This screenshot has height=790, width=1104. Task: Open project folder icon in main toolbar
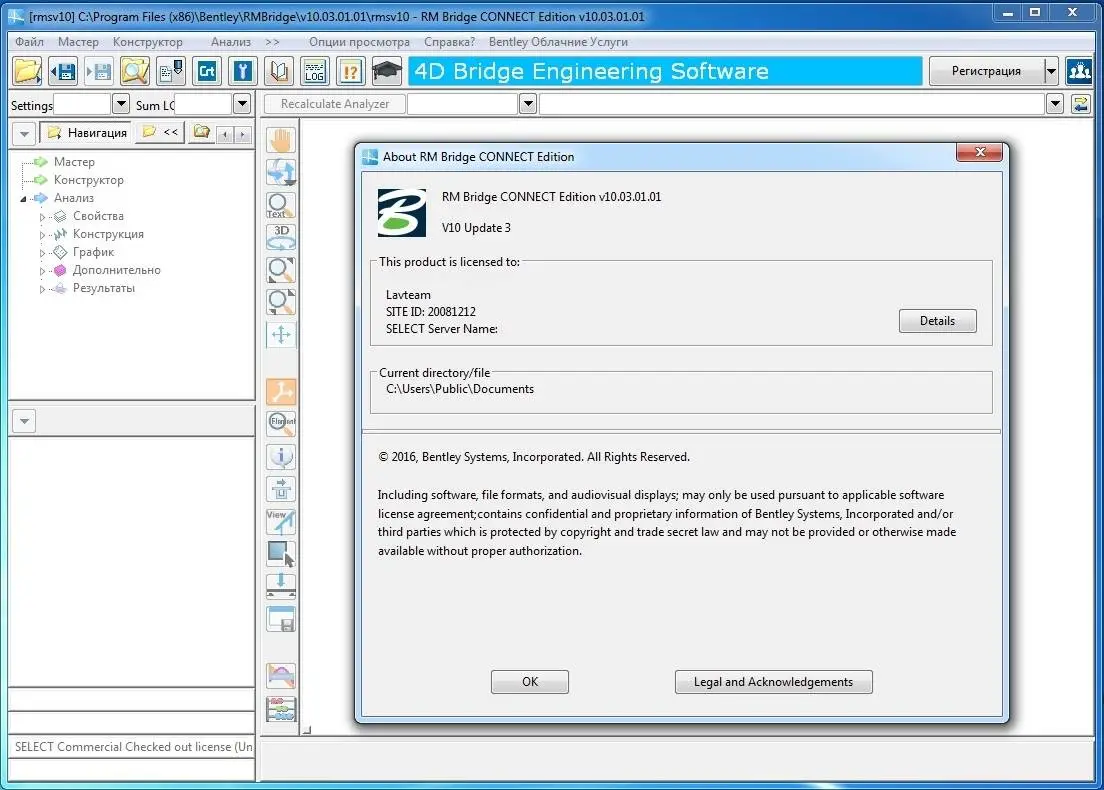(x=27, y=71)
